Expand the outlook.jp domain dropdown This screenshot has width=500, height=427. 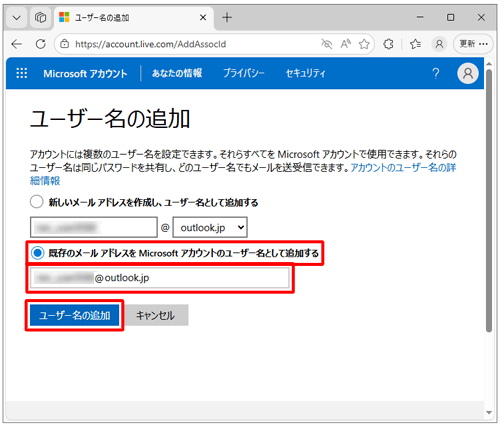210,227
